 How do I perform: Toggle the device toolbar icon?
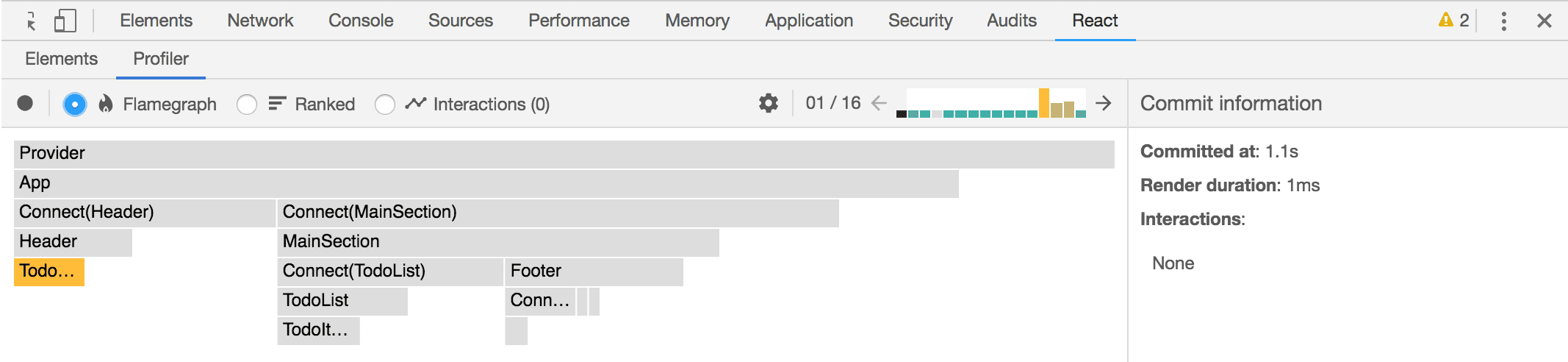pos(65,21)
